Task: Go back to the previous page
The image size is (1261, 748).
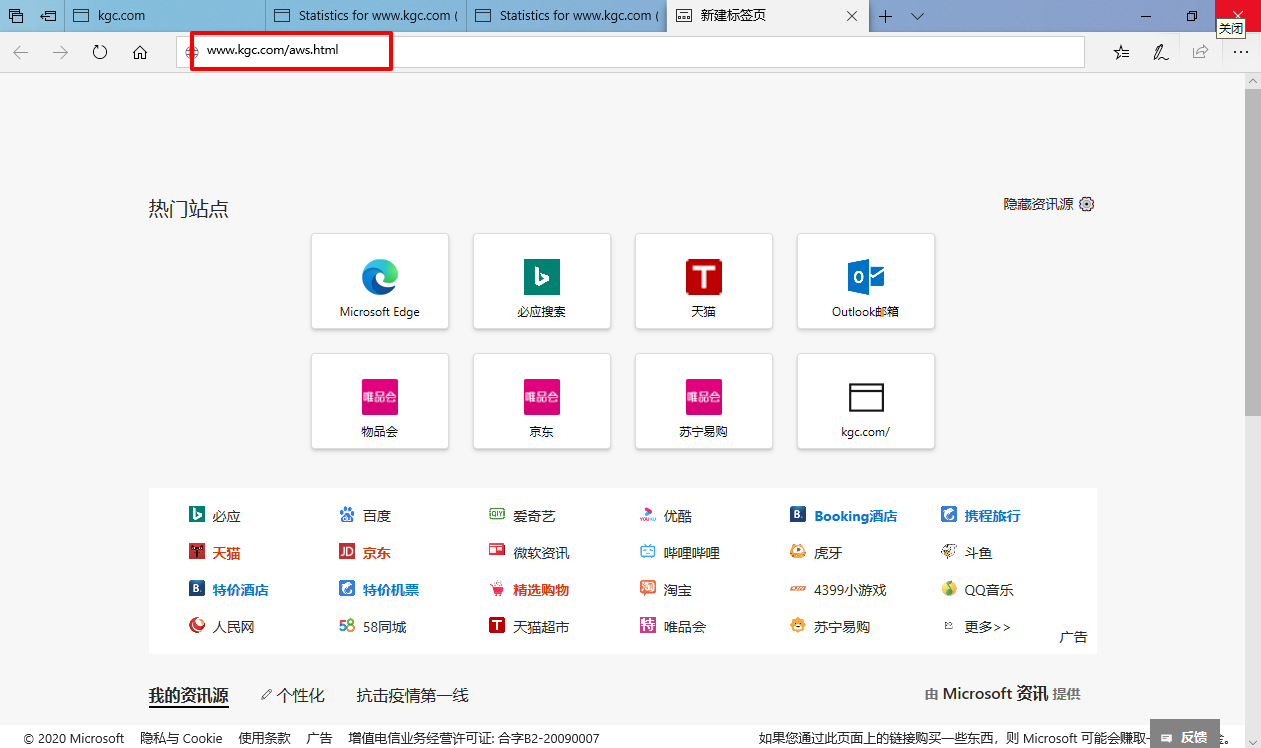Action: click(21, 53)
